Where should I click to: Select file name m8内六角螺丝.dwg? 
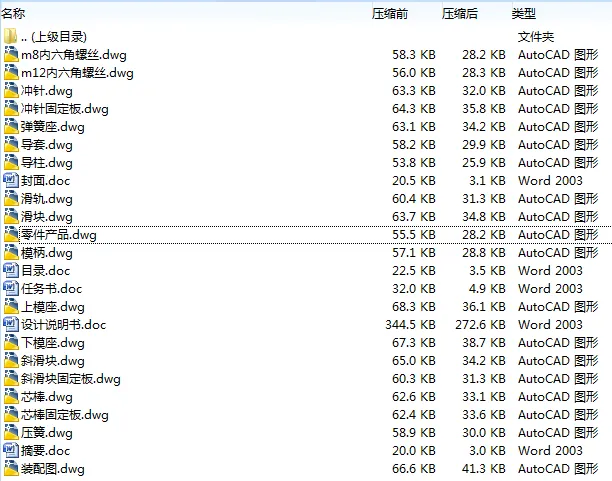pos(74,55)
